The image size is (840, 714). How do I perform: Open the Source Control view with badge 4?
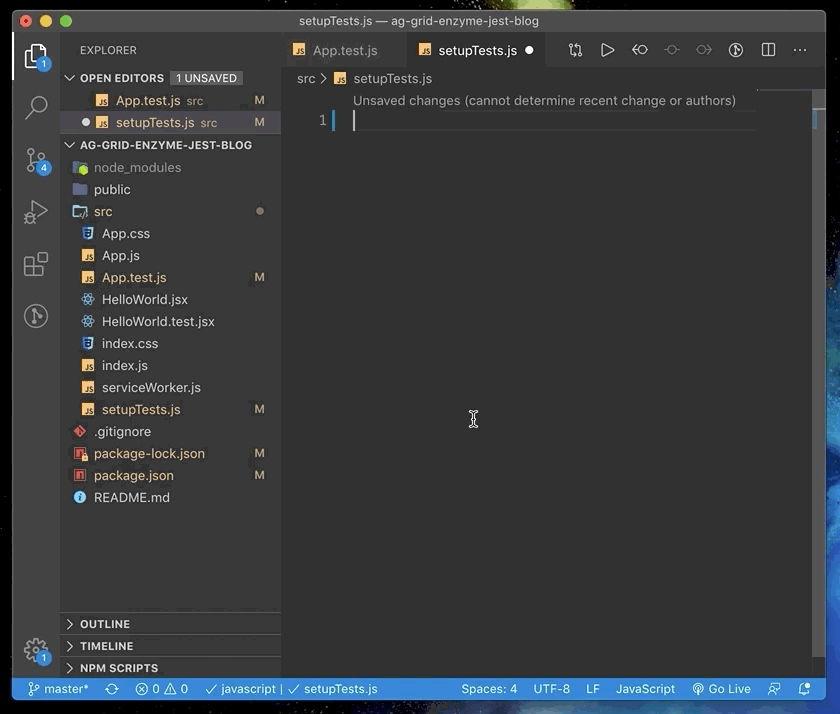click(x=36, y=161)
